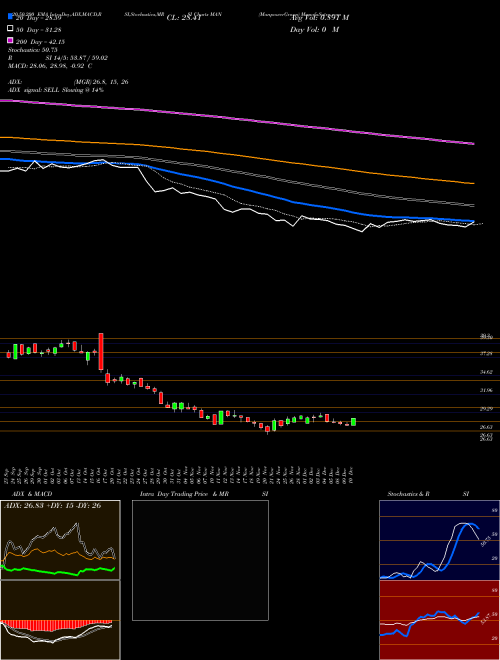Viewport: 500px width, 660px height.
Task: Click 'Intra Day Trading Price & MR' title
Action: pos(184,494)
